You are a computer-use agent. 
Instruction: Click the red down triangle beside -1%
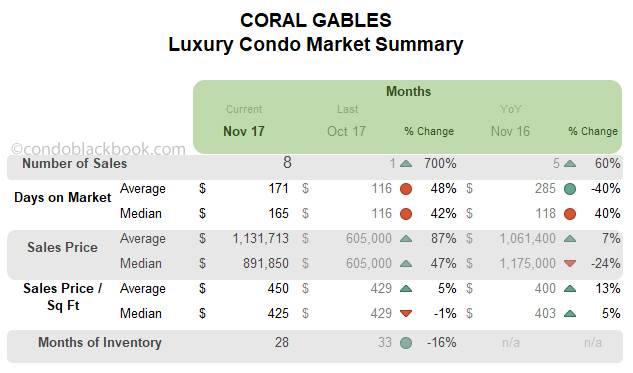pyautogui.click(x=406, y=314)
